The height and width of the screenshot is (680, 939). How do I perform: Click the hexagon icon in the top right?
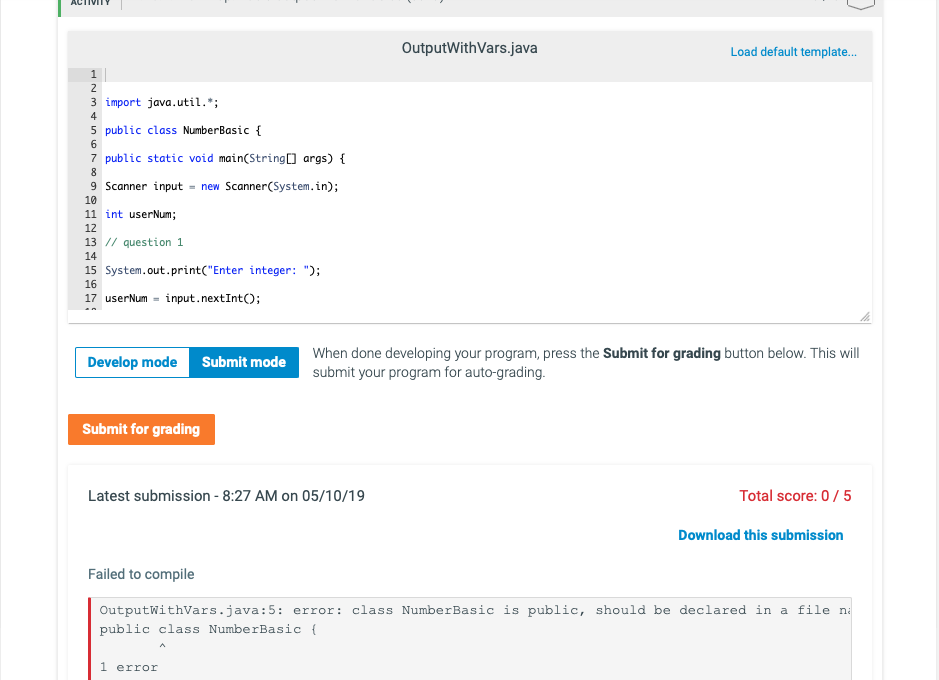pyautogui.click(x=862, y=4)
